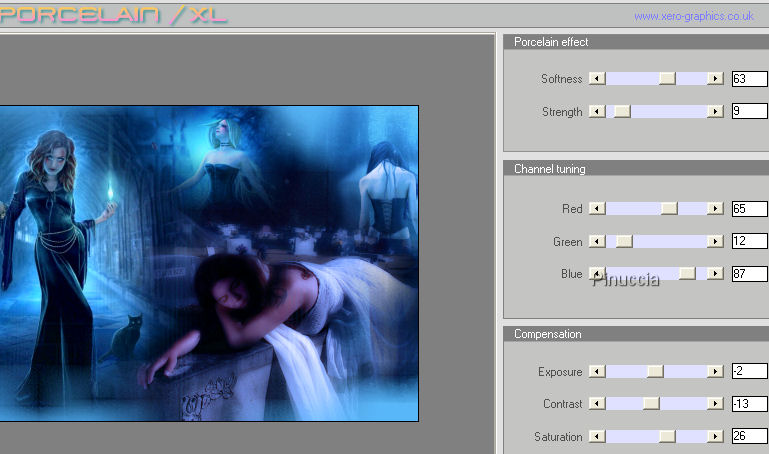Click the Red slider thumb
This screenshot has height=454, width=769.
[669, 208]
